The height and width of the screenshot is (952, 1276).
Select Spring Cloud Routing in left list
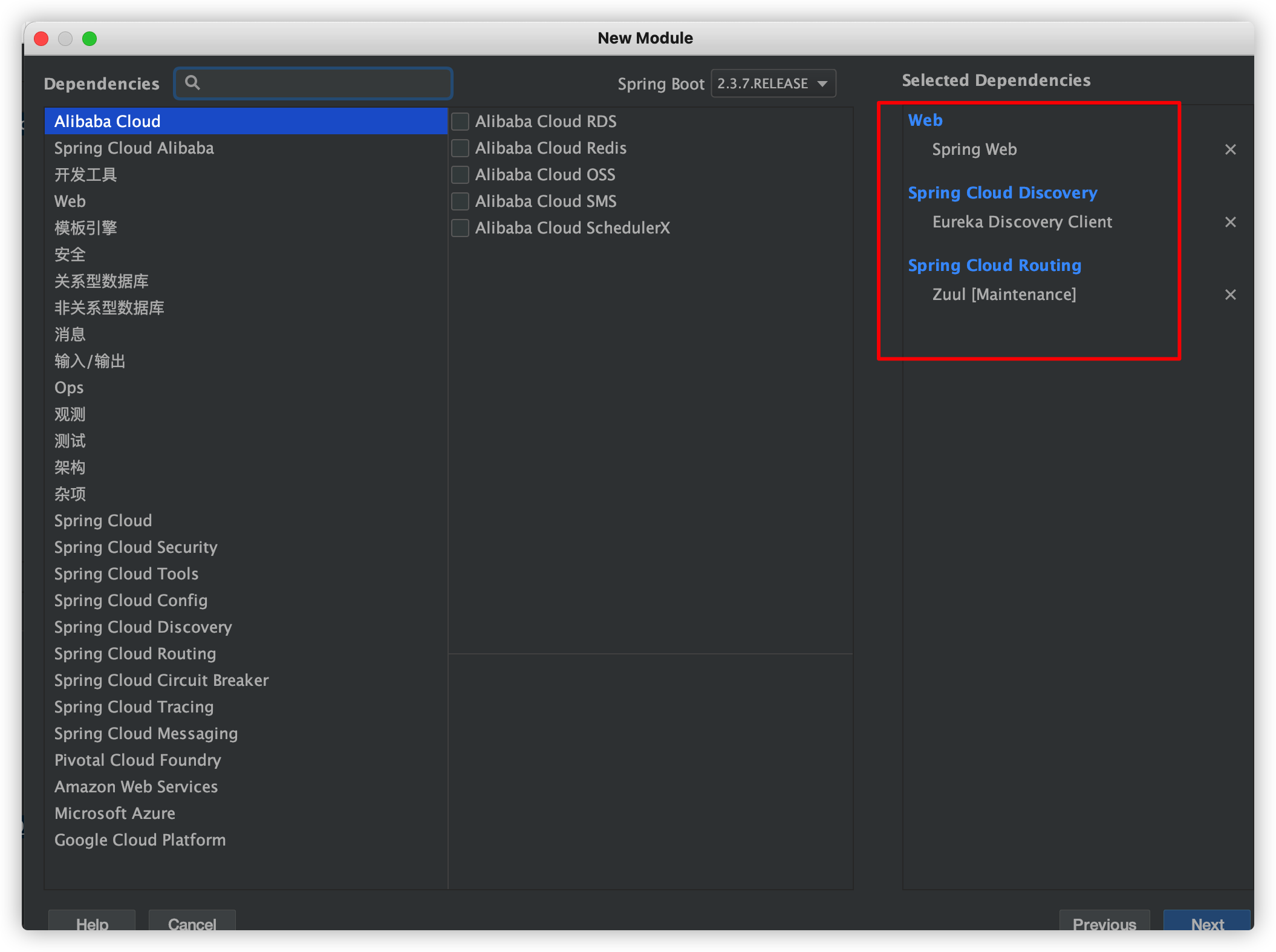point(246,654)
